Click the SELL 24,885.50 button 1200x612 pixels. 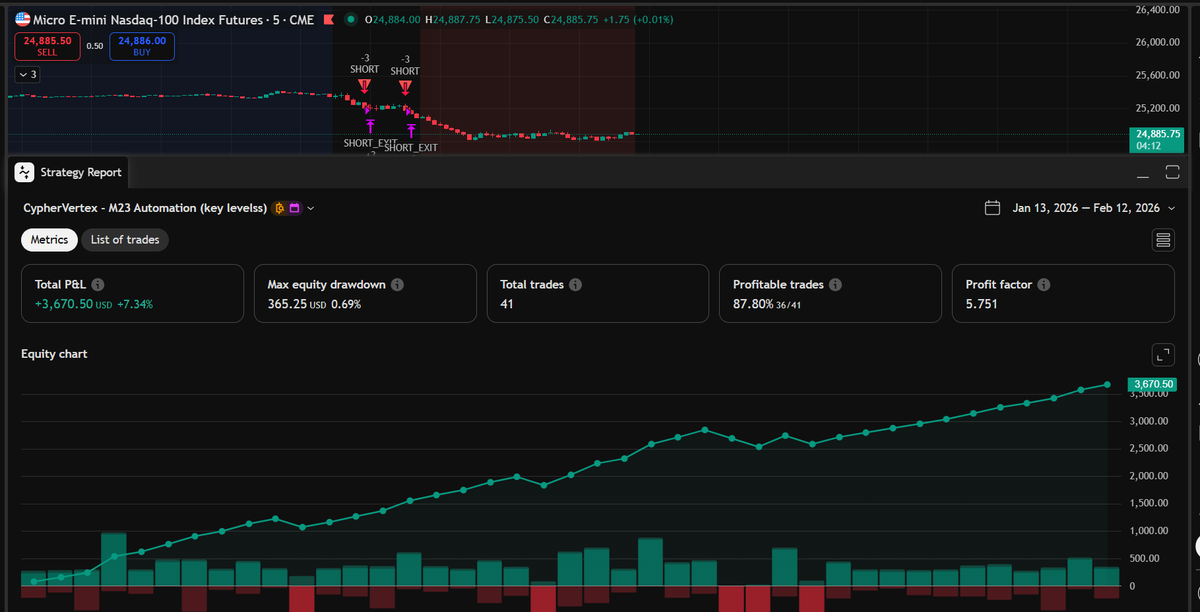point(47,46)
